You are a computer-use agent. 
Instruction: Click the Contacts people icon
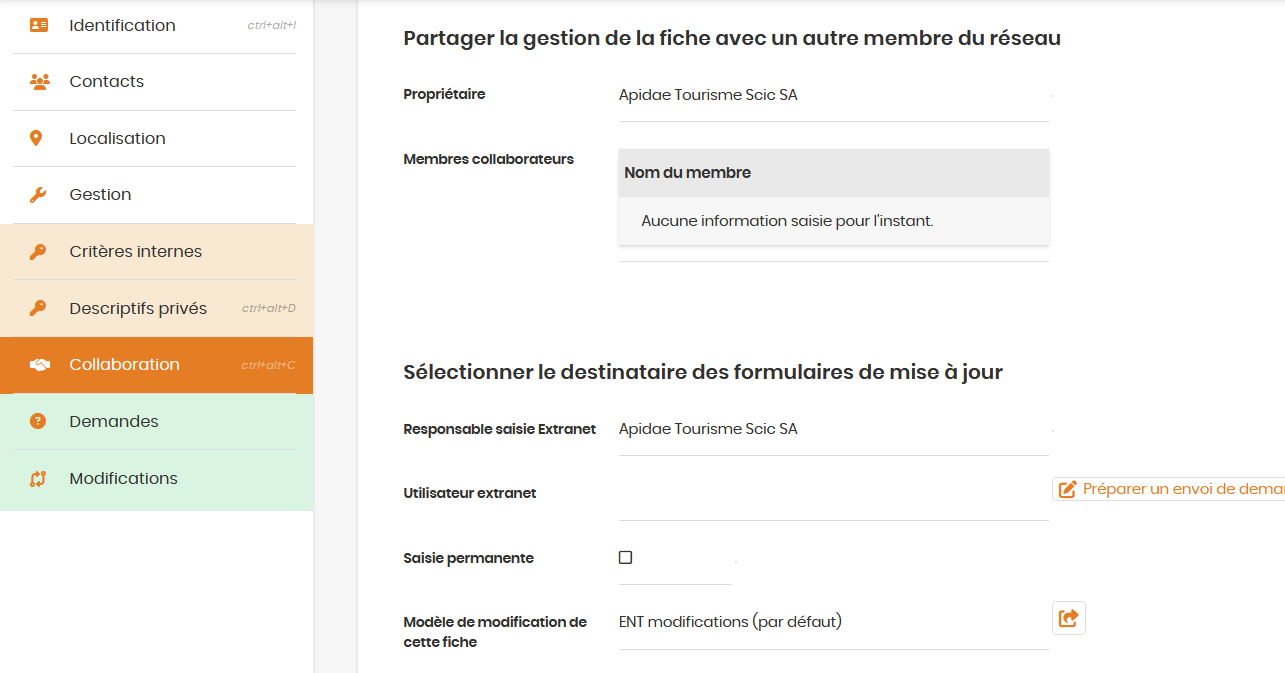click(39, 82)
